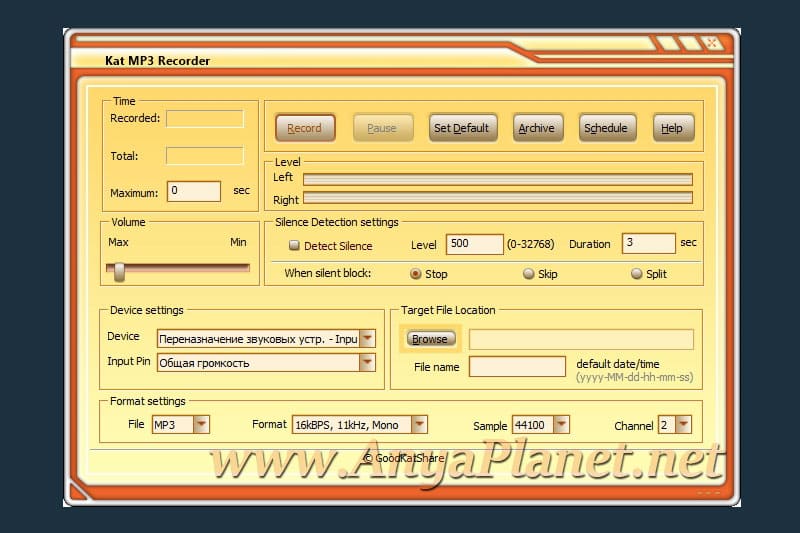800x533 pixels.
Task: Click the '(0-32768)' range text
Action: (x=531, y=244)
